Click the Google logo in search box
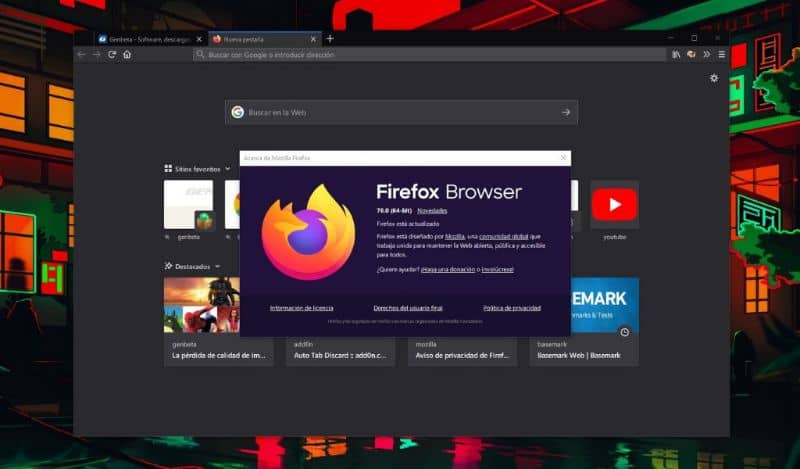 point(237,112)
